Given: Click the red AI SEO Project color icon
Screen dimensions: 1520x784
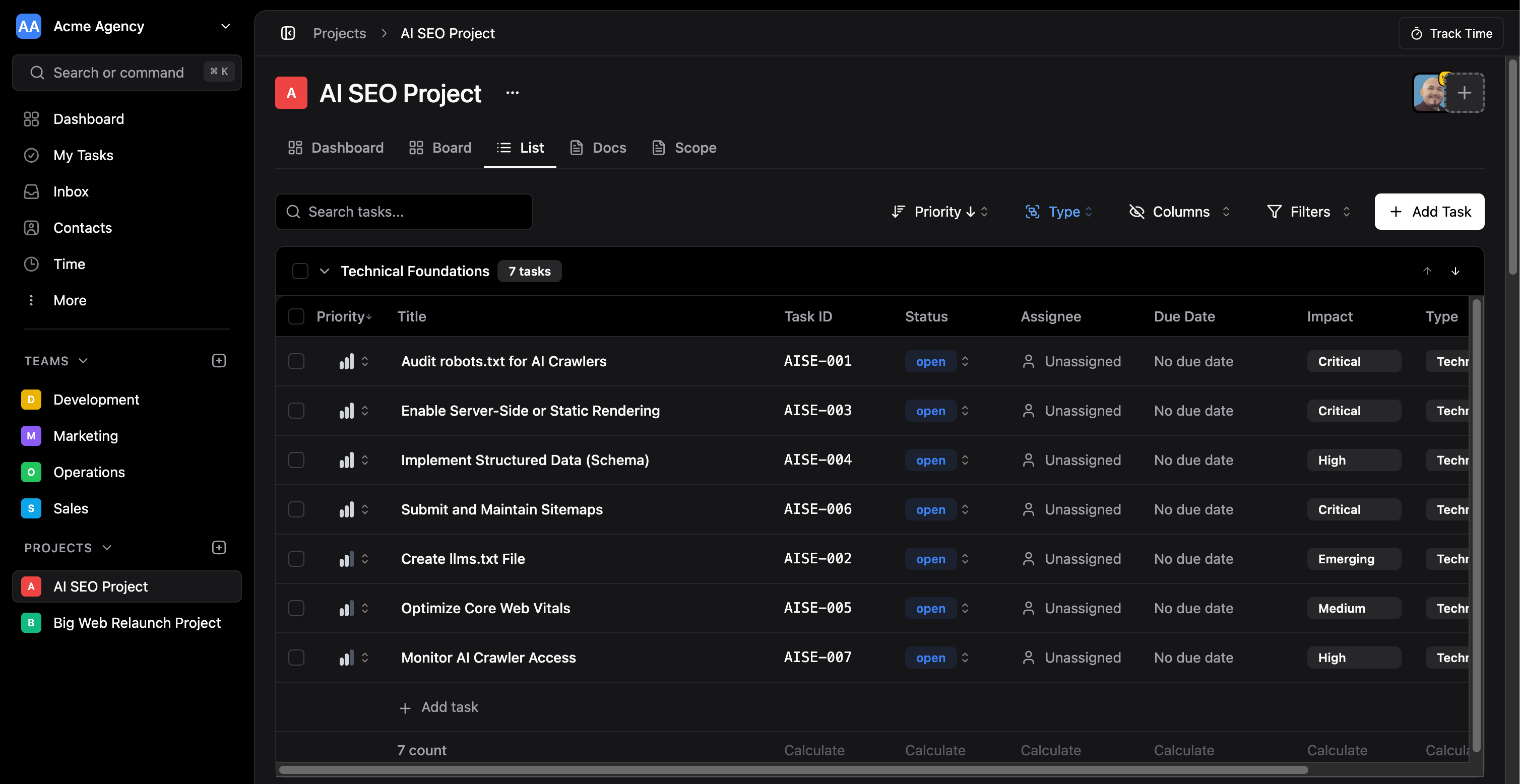Looking at the screenshot, I should [291, 93].
